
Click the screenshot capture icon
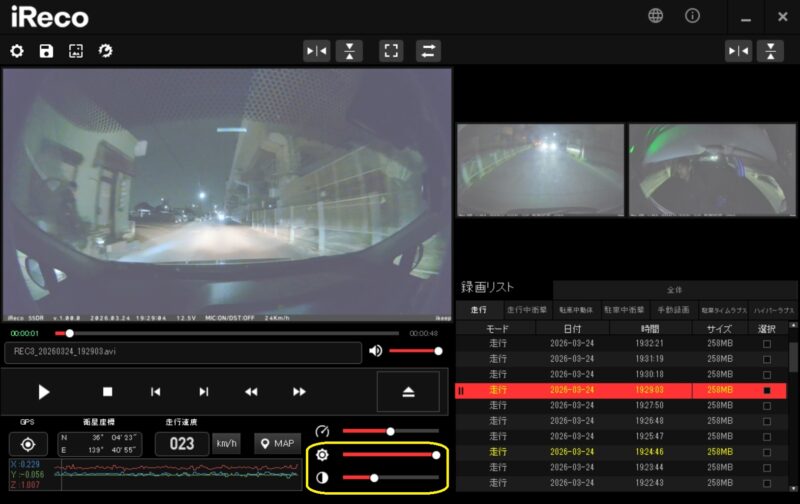pyautogui.click(x=75, y=51)
